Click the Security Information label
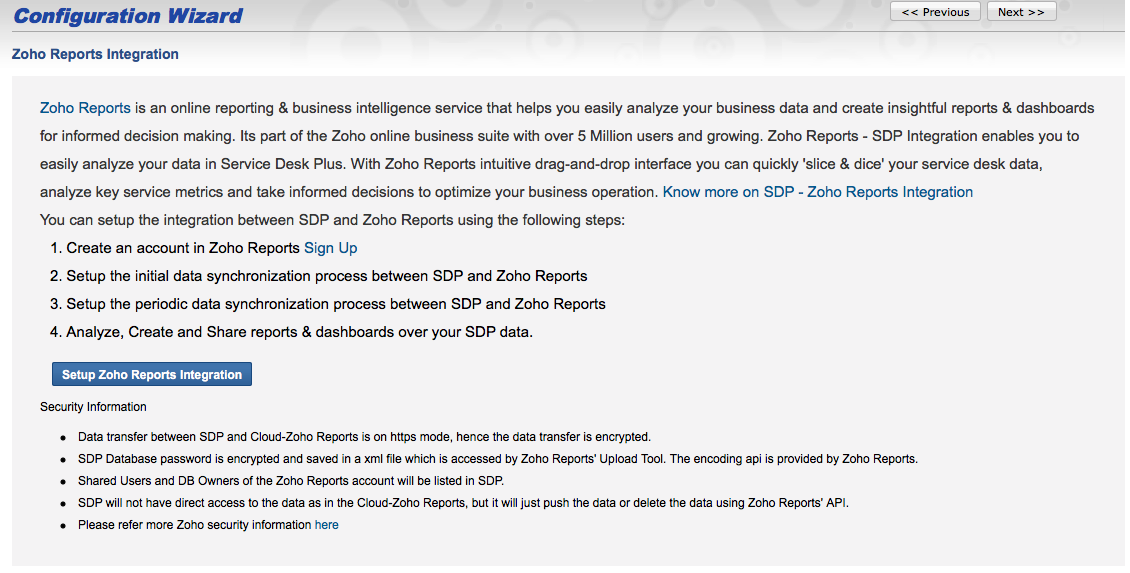1130x573 pixels. [93, 407]
